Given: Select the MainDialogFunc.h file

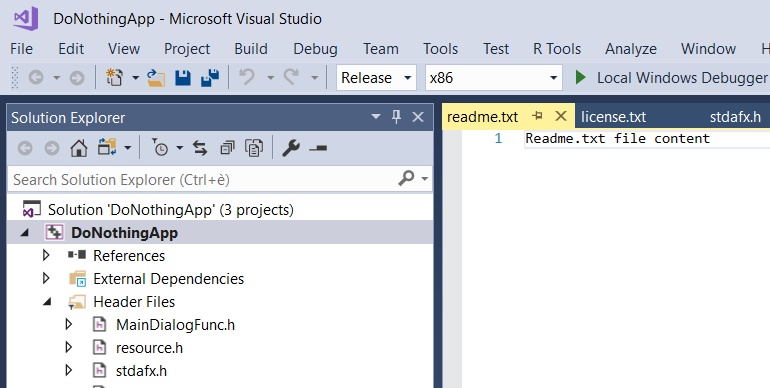Looking at the screenshot, I should tap(175, 325).
